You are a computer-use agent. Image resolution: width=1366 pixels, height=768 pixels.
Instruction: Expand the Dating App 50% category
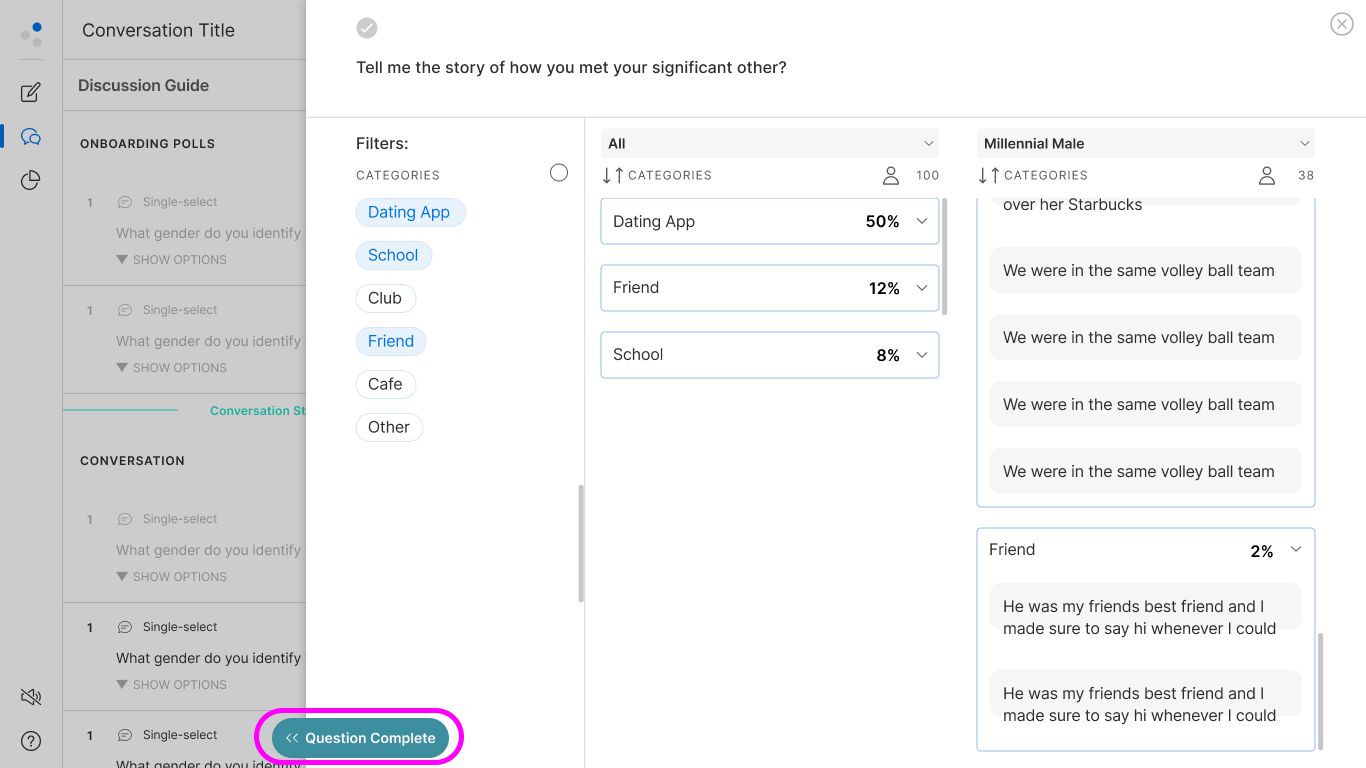click(x=770, y=221)
